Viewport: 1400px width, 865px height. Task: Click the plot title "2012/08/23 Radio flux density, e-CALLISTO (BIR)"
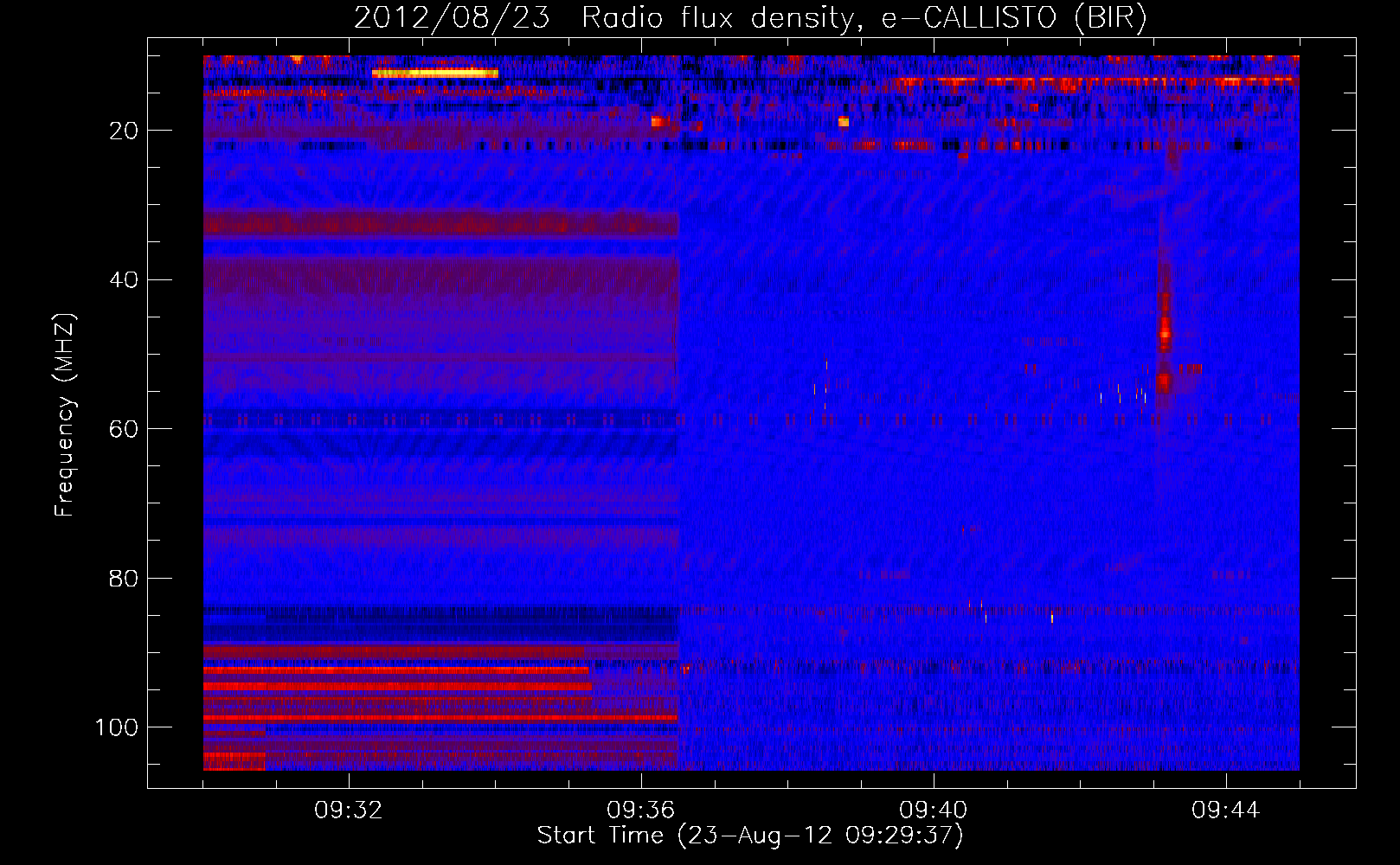point(750,17)
